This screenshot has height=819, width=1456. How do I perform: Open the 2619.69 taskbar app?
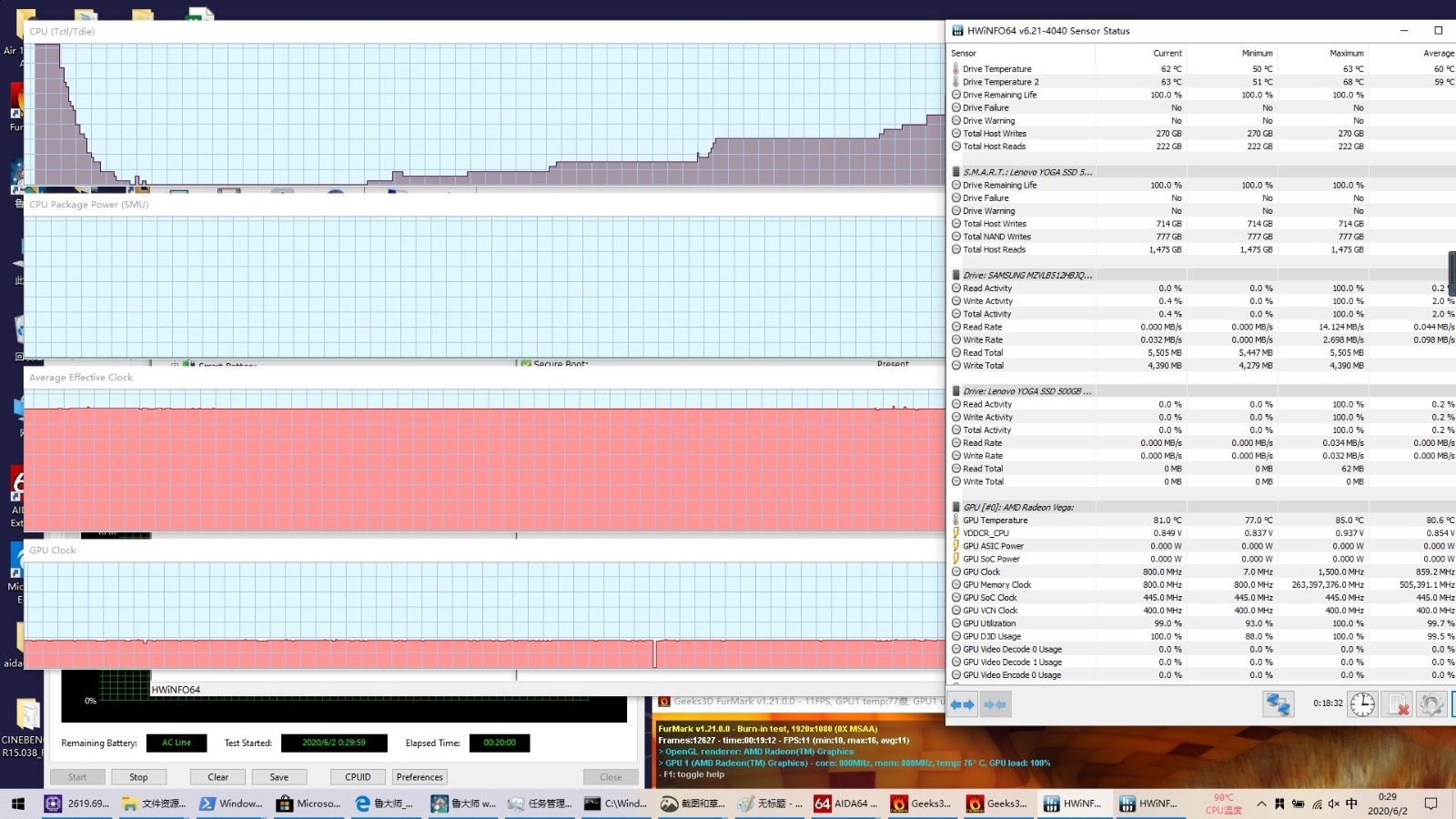click(77, 804)
